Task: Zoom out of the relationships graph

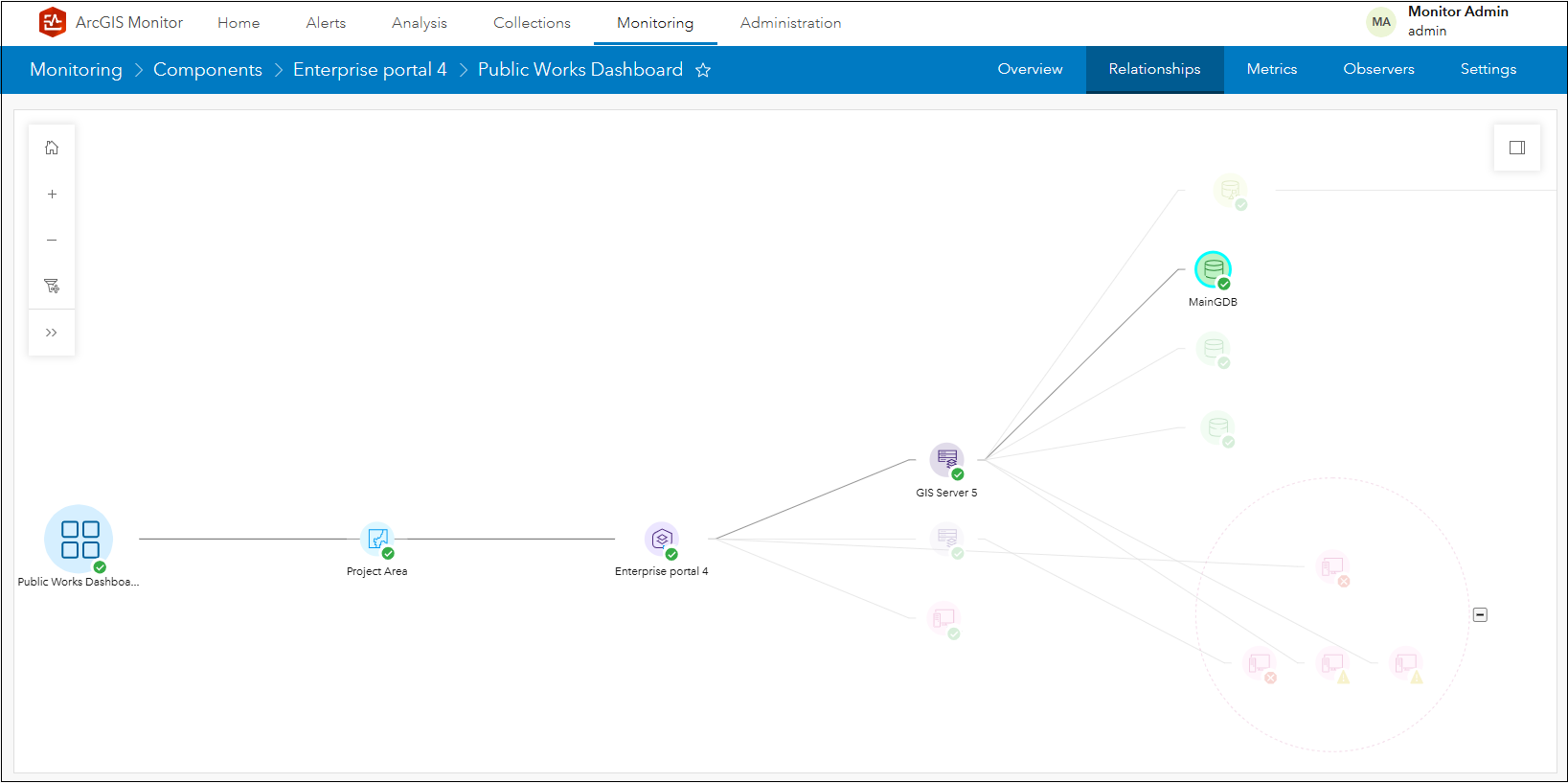Action: click(52, 240)
